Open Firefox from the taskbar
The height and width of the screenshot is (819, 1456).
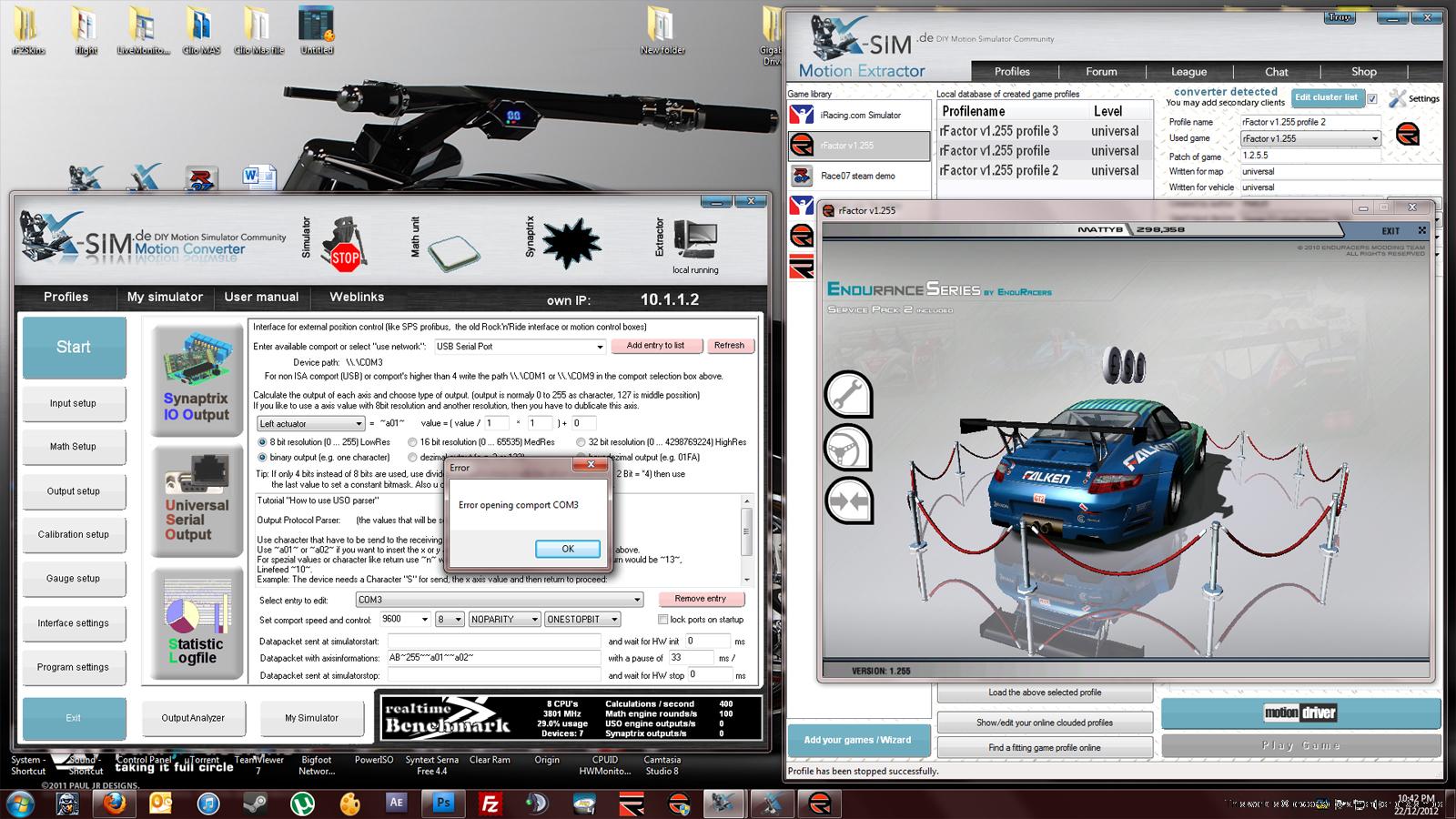pyautogui.click(x=115, y=803)
